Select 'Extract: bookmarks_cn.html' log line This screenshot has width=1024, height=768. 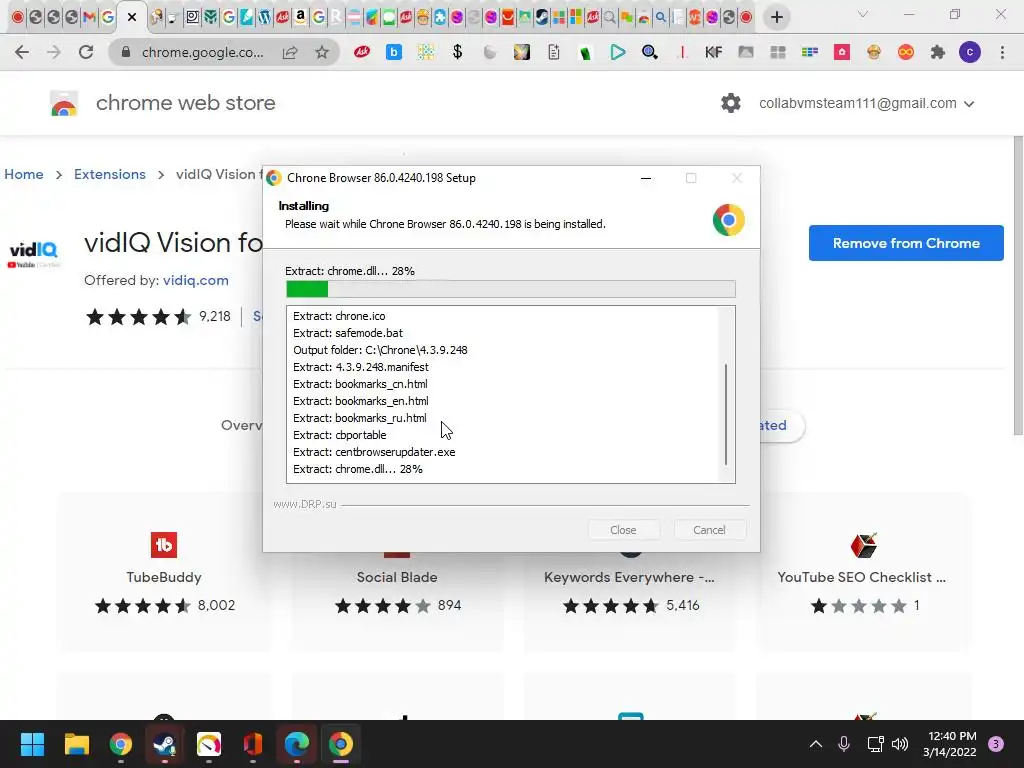[x=360, y=384]
